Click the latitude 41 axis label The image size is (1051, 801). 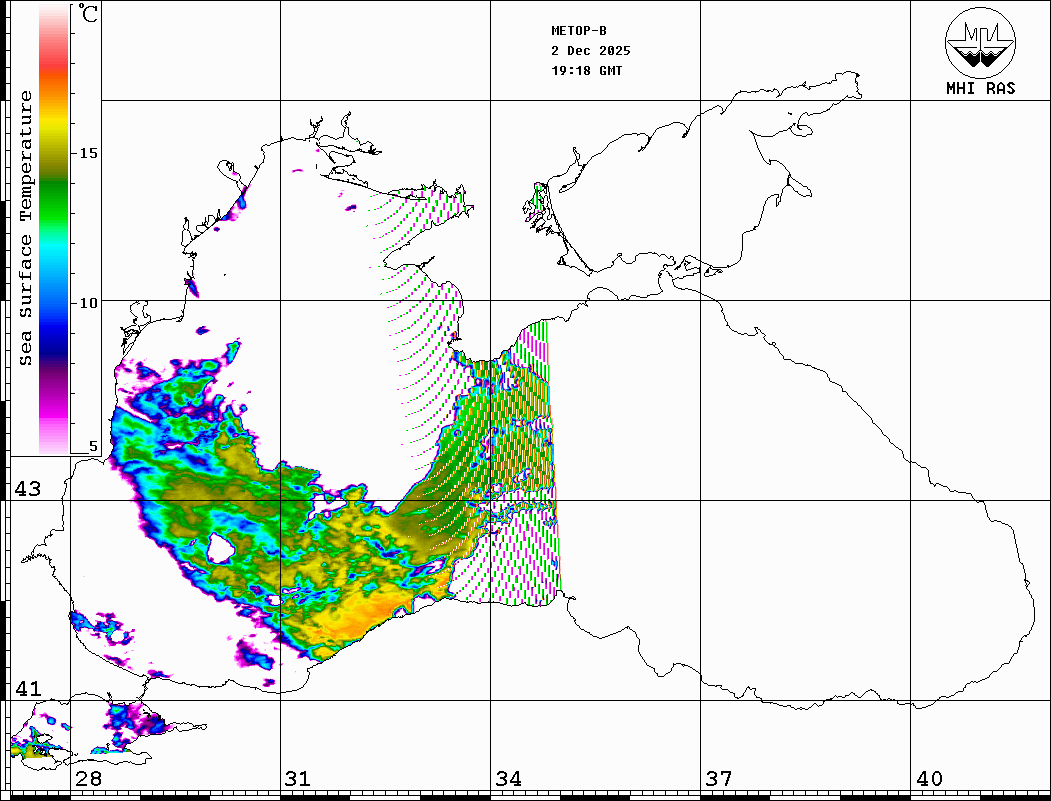point(27,689)
